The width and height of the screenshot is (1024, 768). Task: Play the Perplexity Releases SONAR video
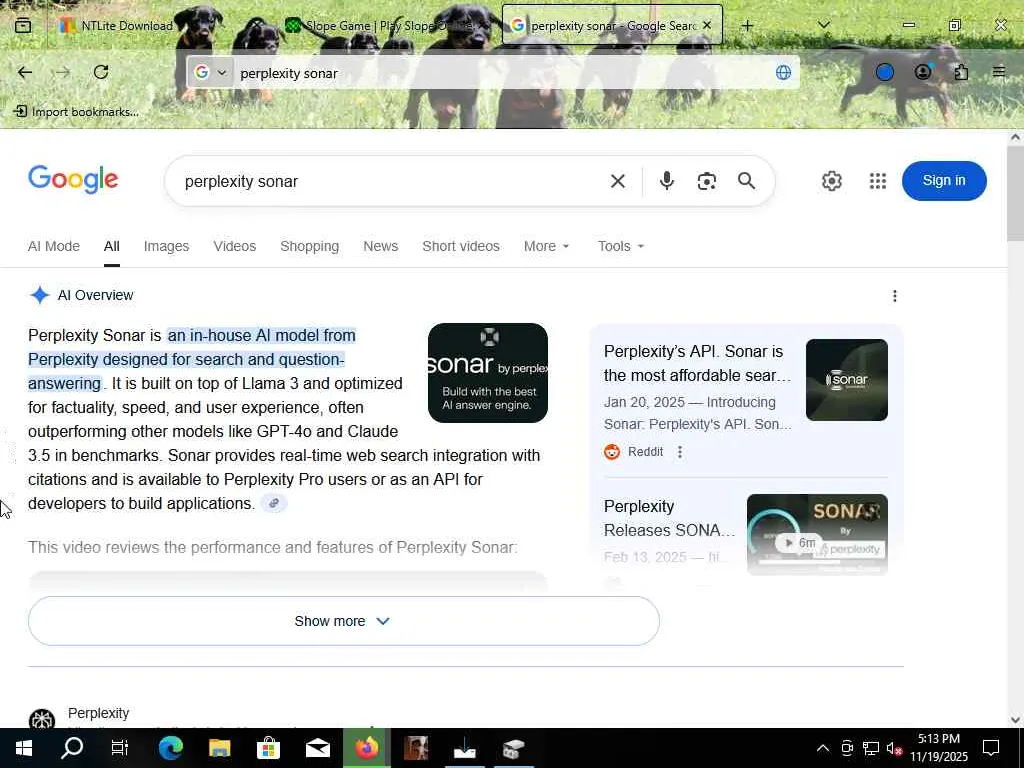tap(817, 534)
